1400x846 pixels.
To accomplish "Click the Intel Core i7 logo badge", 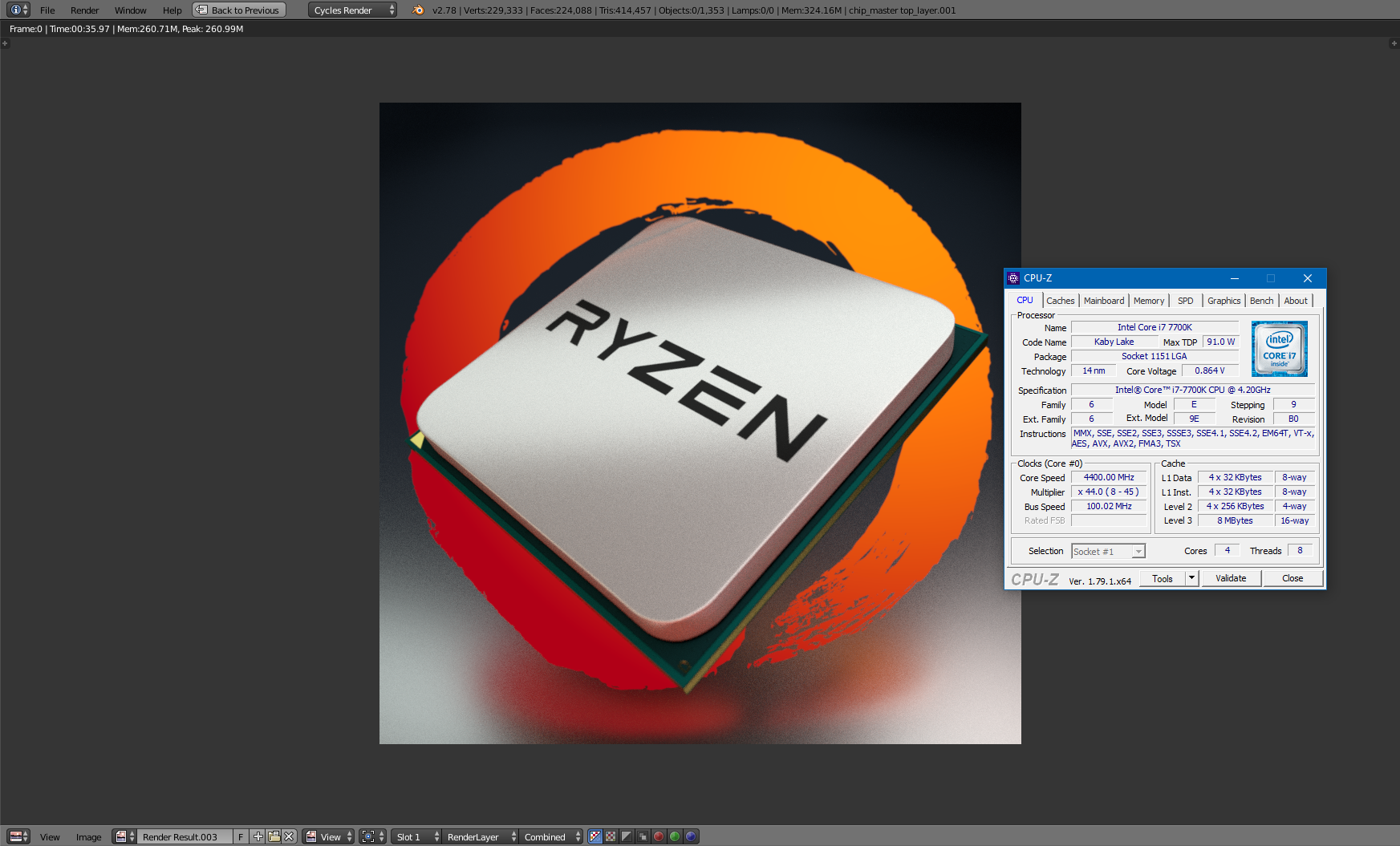I will 1279,349.
